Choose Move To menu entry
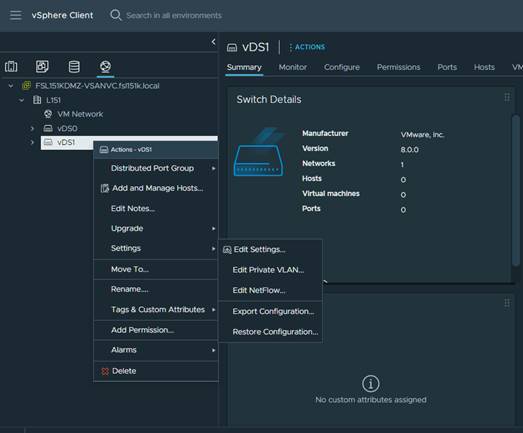 [156, 269]
